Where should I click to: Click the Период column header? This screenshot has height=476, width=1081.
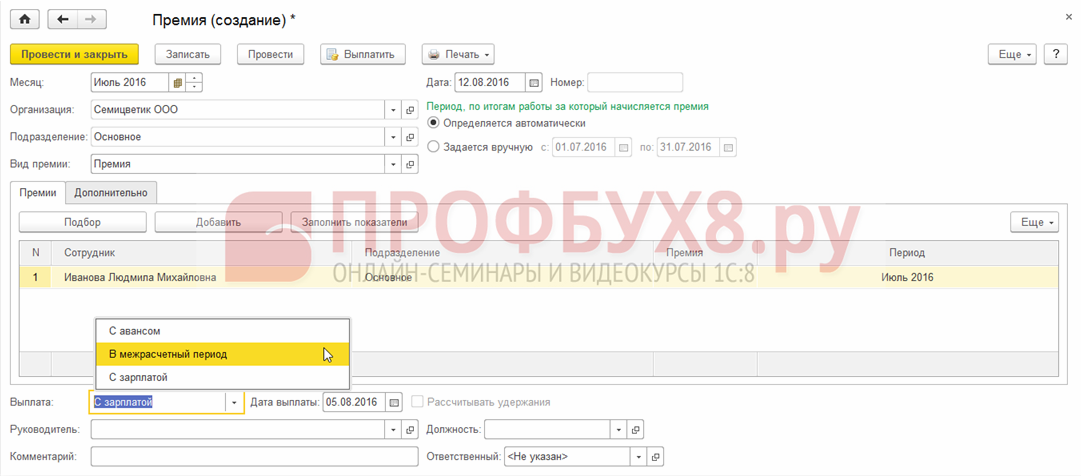(907, 253)
